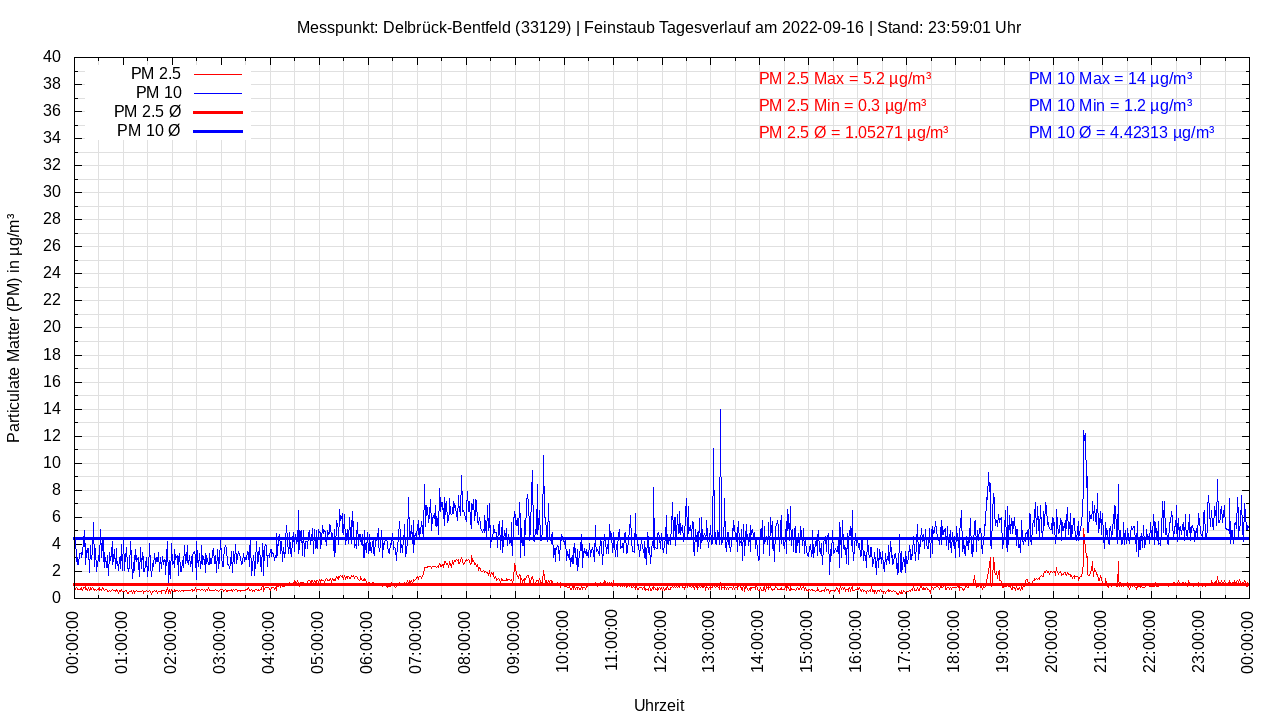Image resolution: width=1280 pixels, height=720 pixels.
Task: Click the highest blue PM 10 peak at 14
Action: (x=720, y=411)
